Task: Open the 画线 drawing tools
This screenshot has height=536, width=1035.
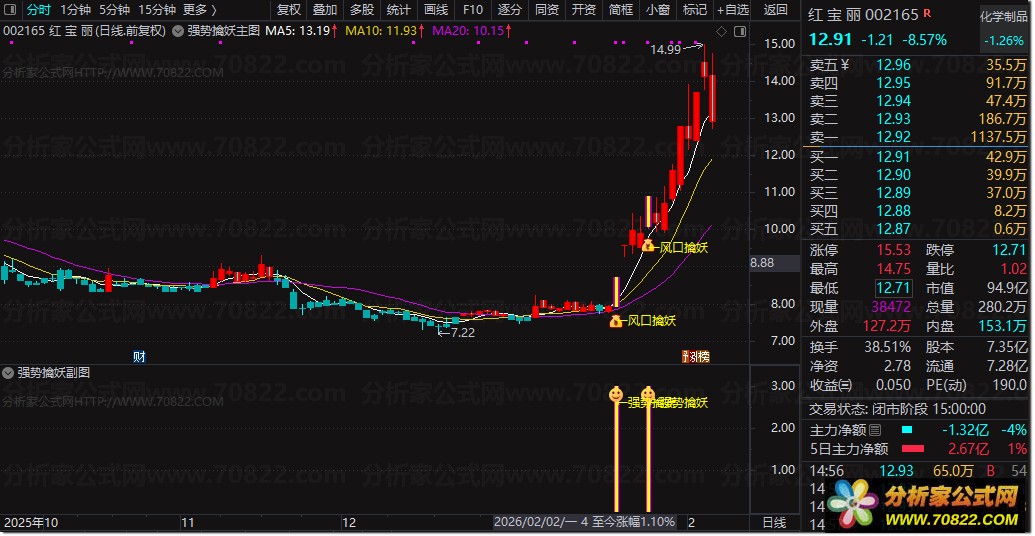Action: [x=436, y=10]
